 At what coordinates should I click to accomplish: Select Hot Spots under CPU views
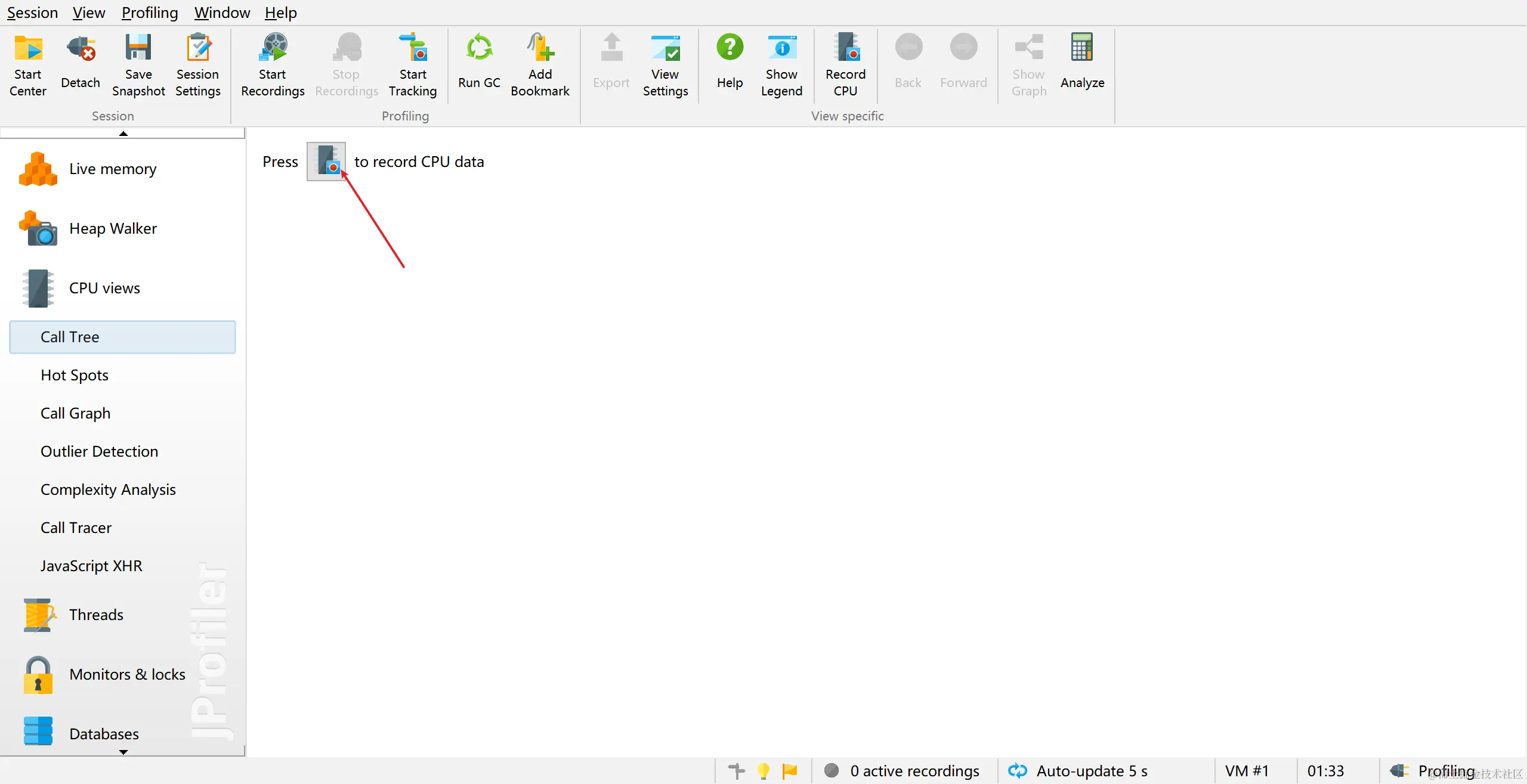[75, 375]
